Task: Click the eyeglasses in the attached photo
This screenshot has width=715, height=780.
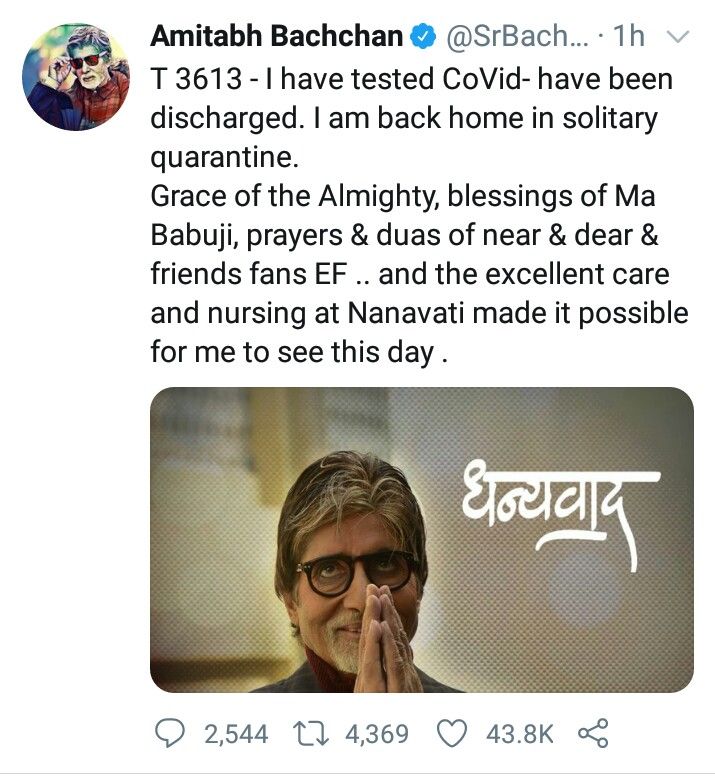Action: click(356, 571)
